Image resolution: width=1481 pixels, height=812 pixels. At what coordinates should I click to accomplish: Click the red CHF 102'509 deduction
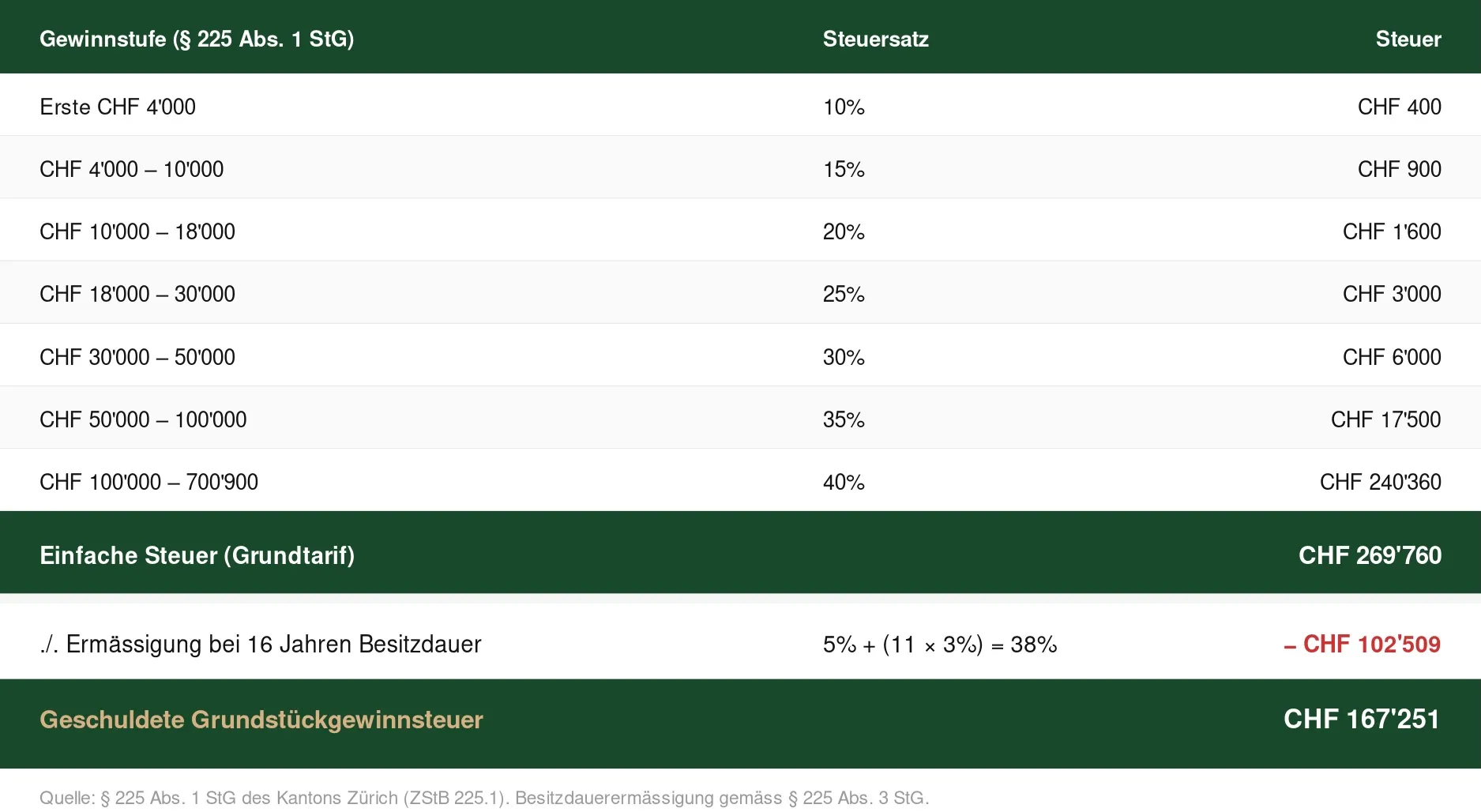pyautogui.click(x=1362, y=644)
